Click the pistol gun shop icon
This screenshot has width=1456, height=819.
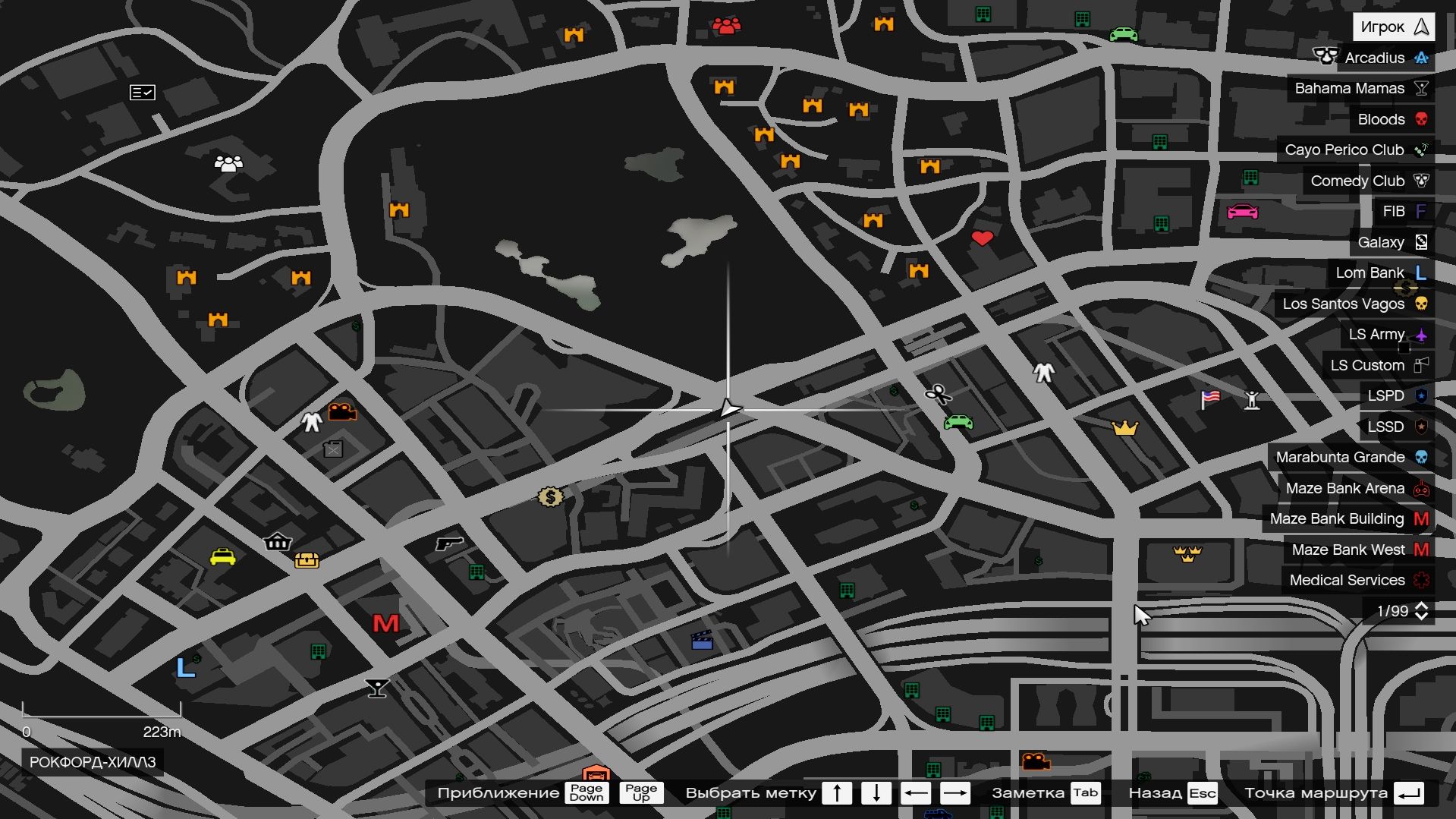(x=449, y=543)
